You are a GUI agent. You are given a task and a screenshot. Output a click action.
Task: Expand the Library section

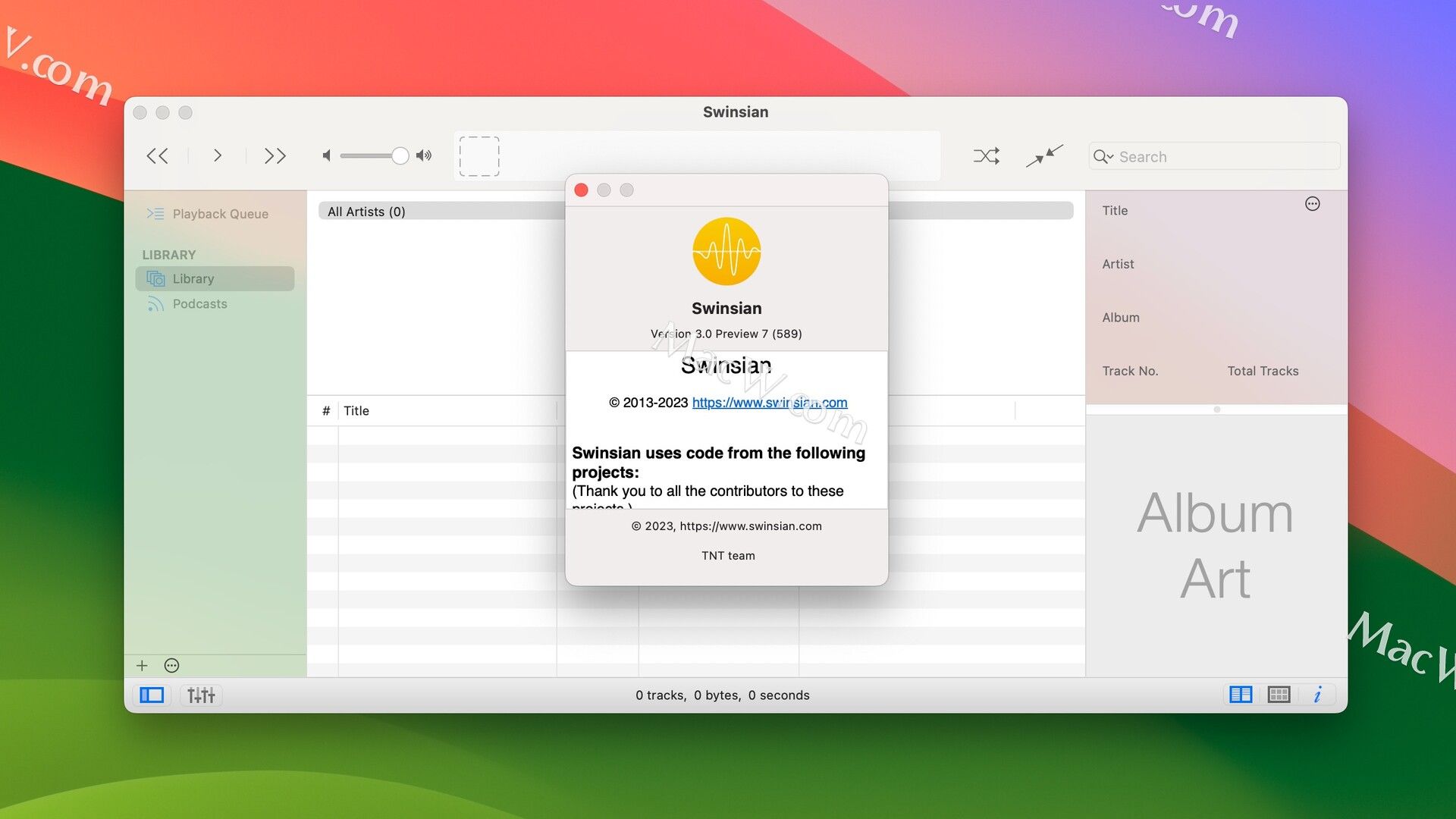[168, 254]
